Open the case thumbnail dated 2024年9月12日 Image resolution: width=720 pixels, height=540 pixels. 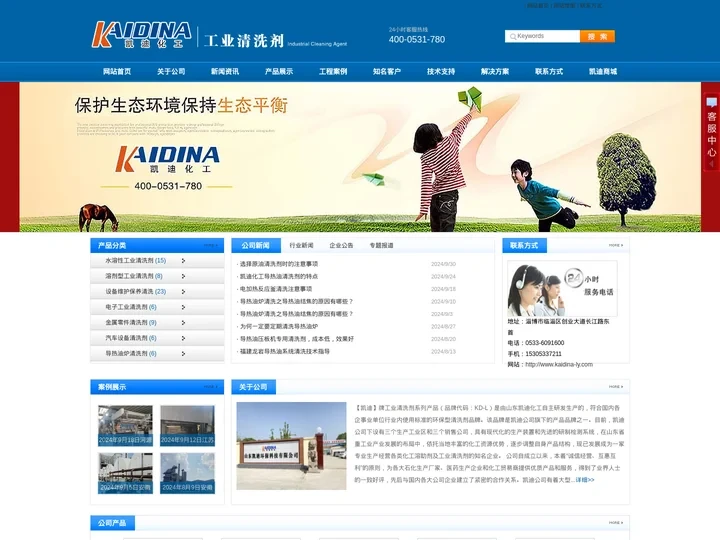(187, 426)
